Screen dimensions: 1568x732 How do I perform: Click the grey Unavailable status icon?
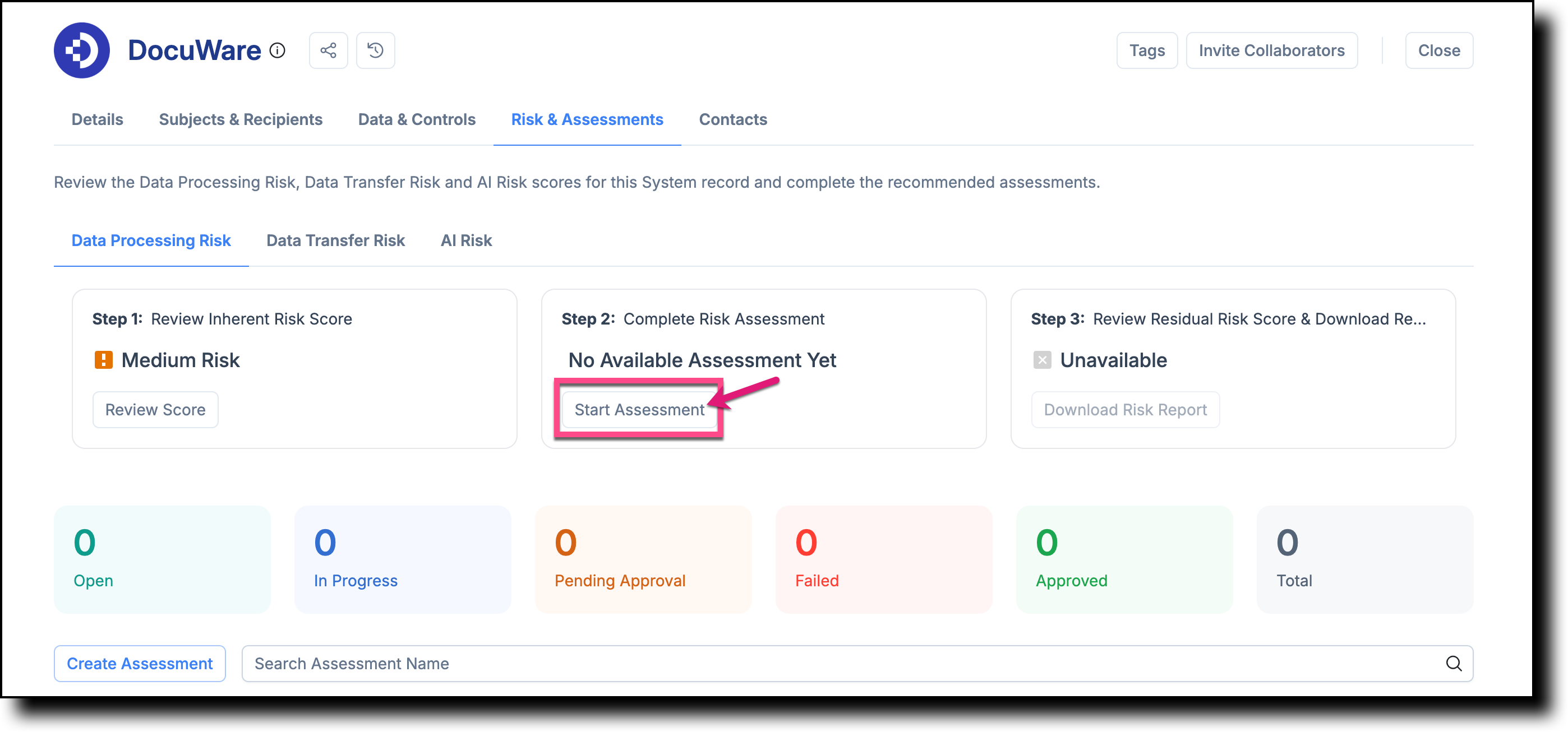coord(1042,360)
